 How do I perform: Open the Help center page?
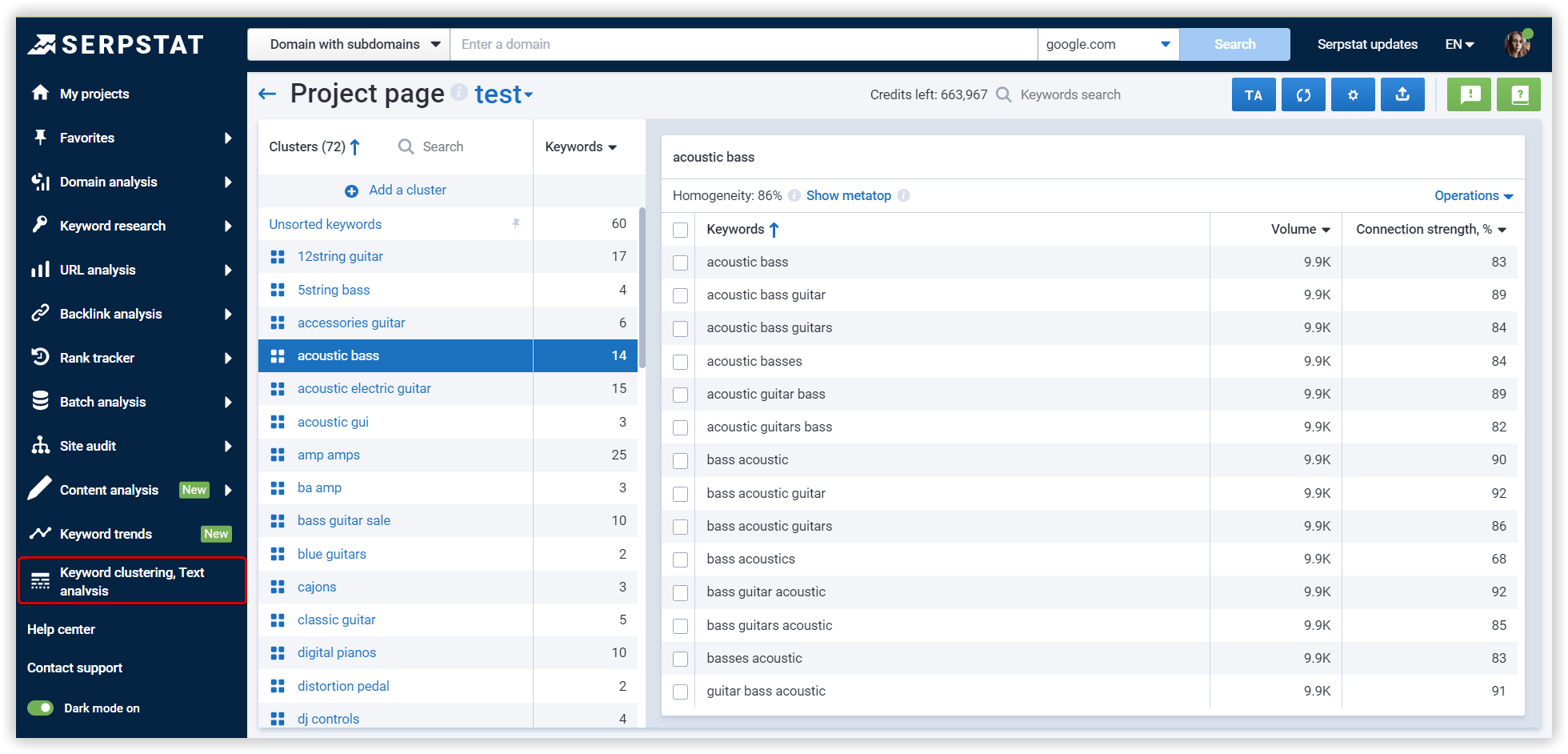click(x=61, y=629)
